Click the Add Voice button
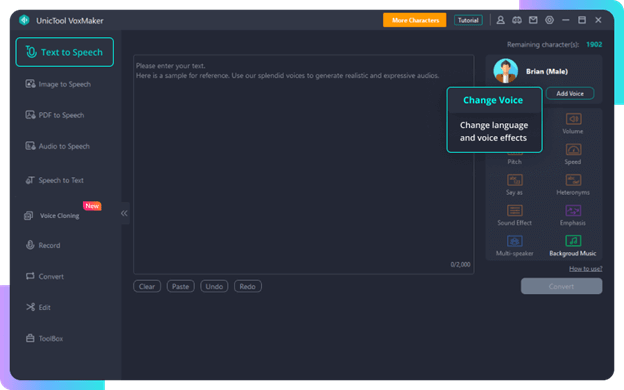Viewport: 624px width, 390px height. click(570, 94)
